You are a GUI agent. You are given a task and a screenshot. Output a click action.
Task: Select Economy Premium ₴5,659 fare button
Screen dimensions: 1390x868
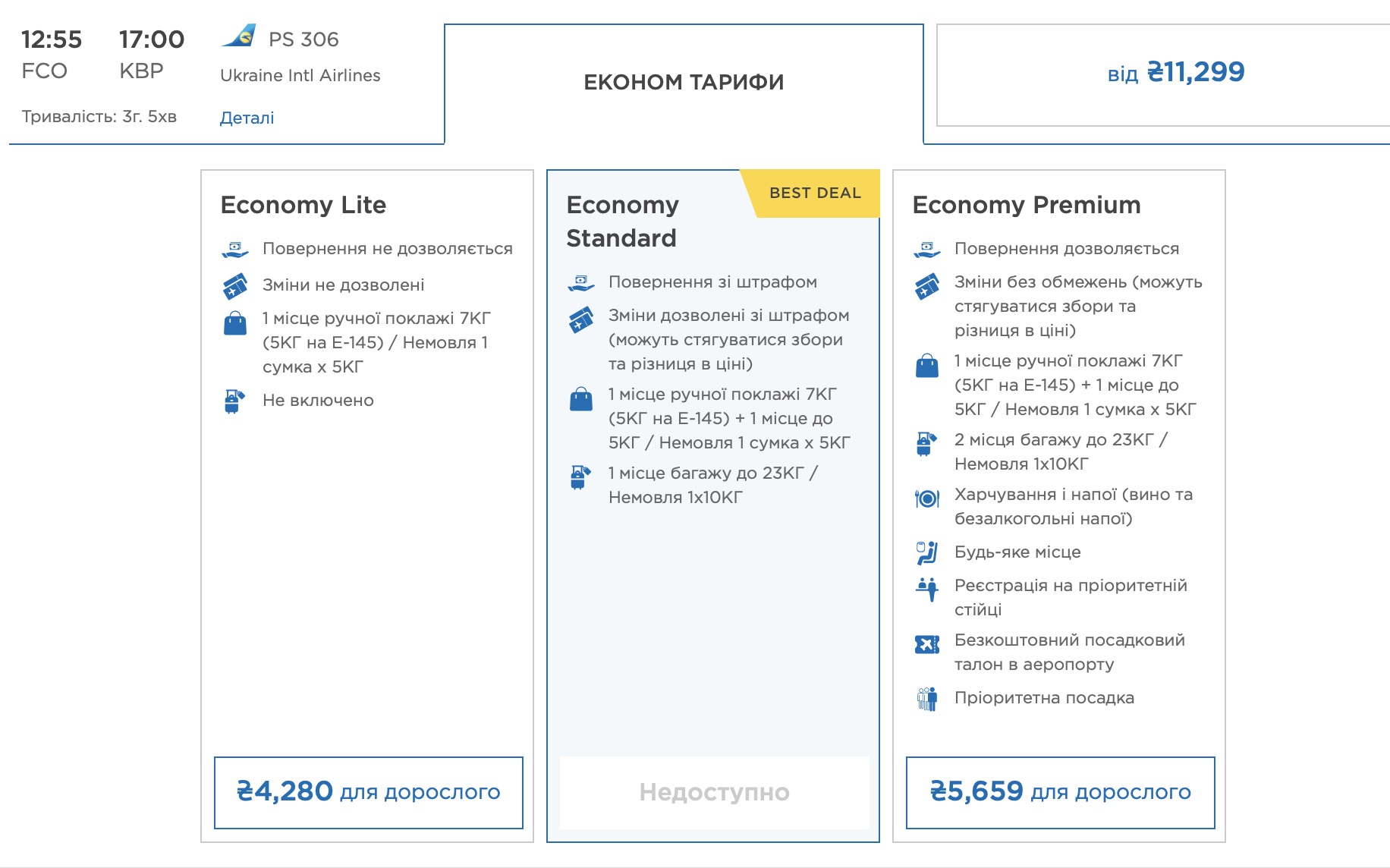pos(1060,792)
